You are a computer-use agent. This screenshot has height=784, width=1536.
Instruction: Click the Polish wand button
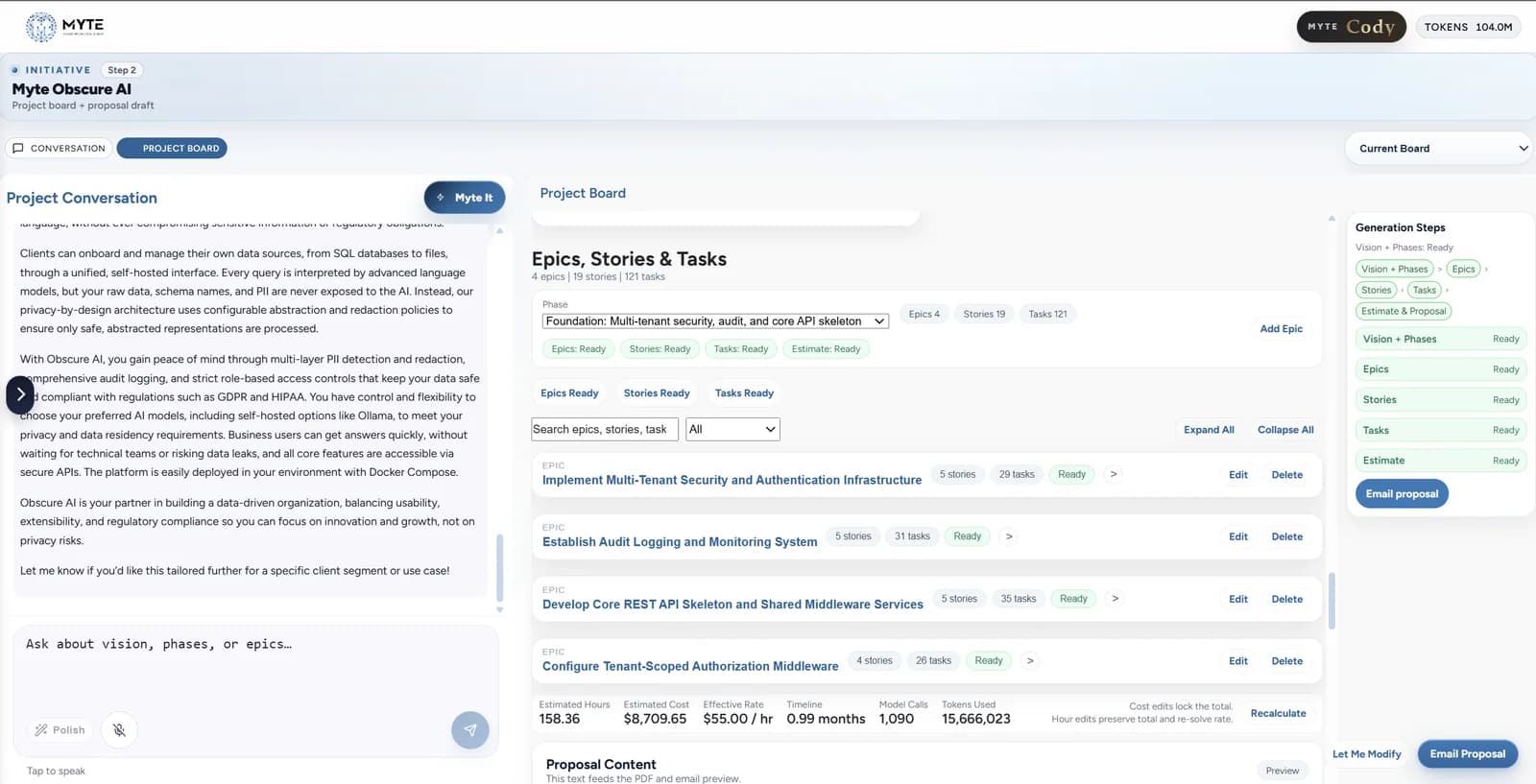point(60,730)
